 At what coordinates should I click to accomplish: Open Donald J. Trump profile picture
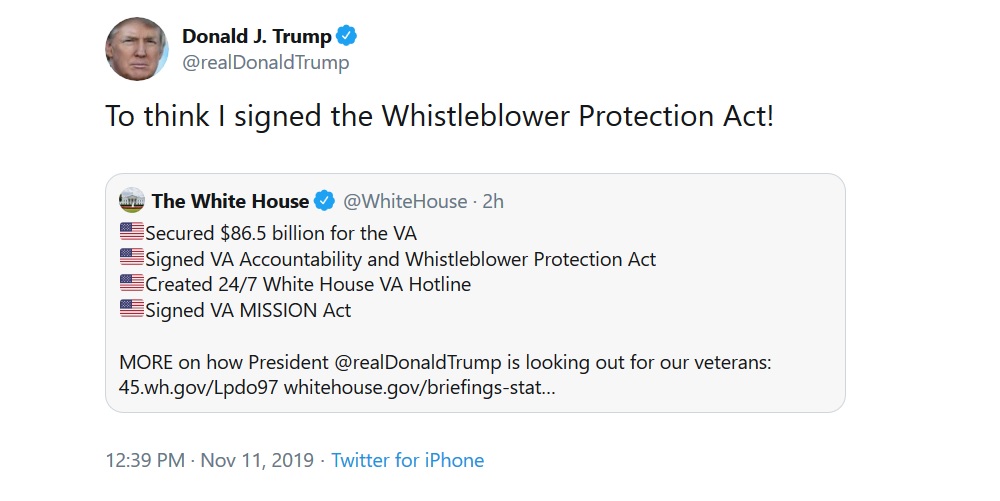point(136,49)
